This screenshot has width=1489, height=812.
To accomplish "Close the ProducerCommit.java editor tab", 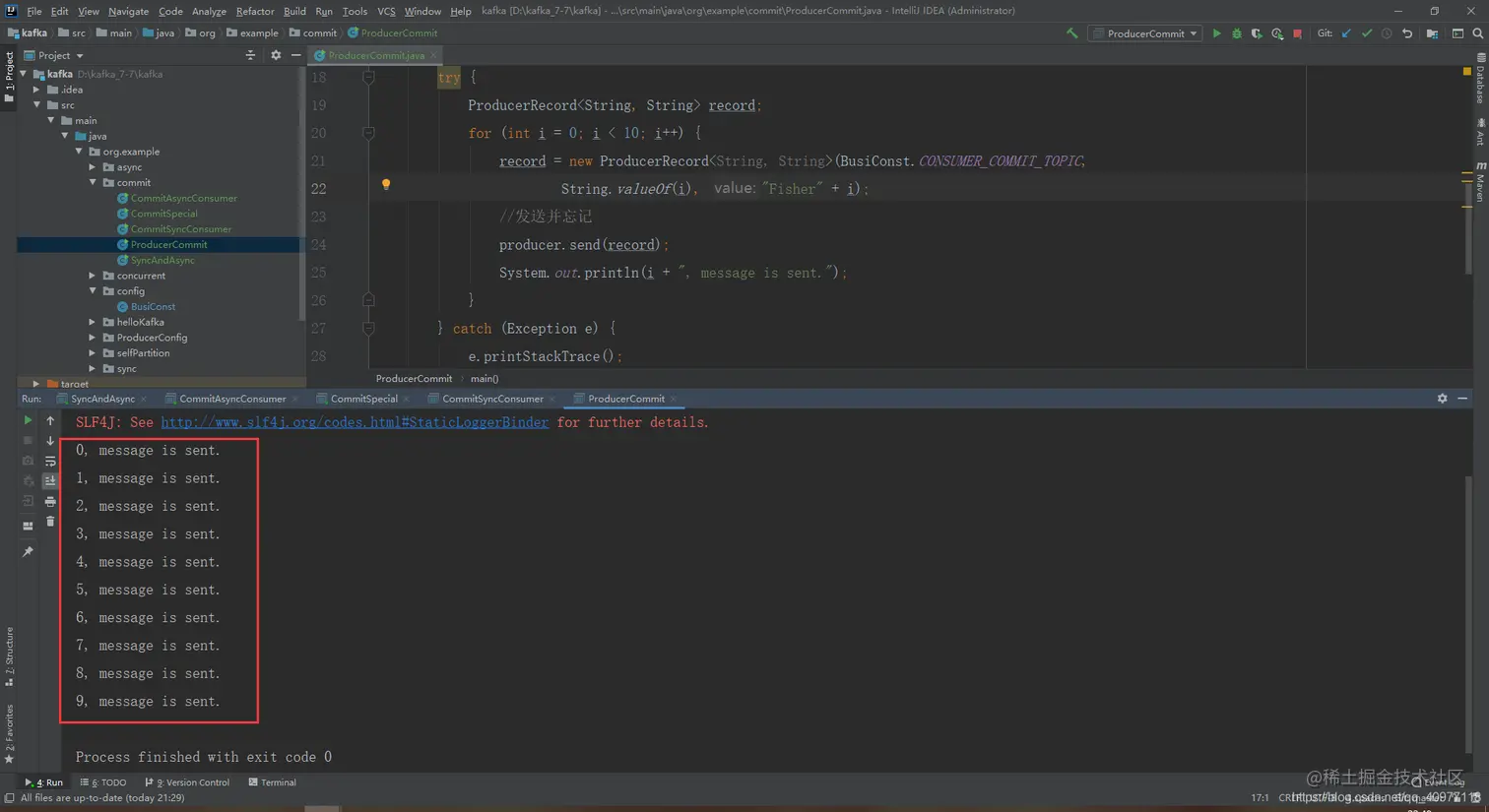I will pyautogui.click(x=433, y=56).
